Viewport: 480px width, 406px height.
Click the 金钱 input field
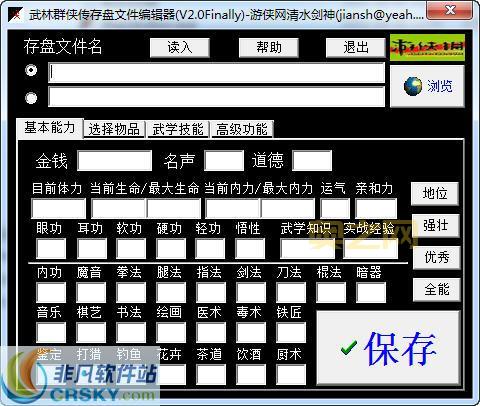(114, 161)
